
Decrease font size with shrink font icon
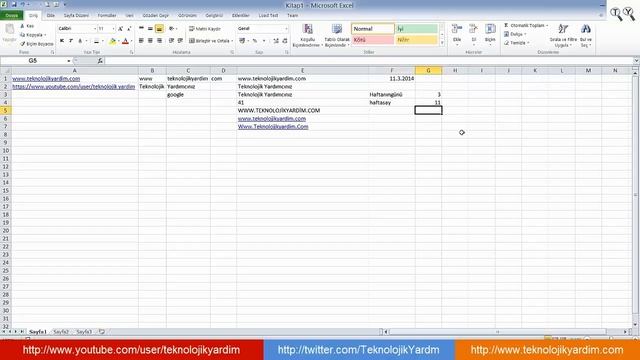tap(129, 29)
